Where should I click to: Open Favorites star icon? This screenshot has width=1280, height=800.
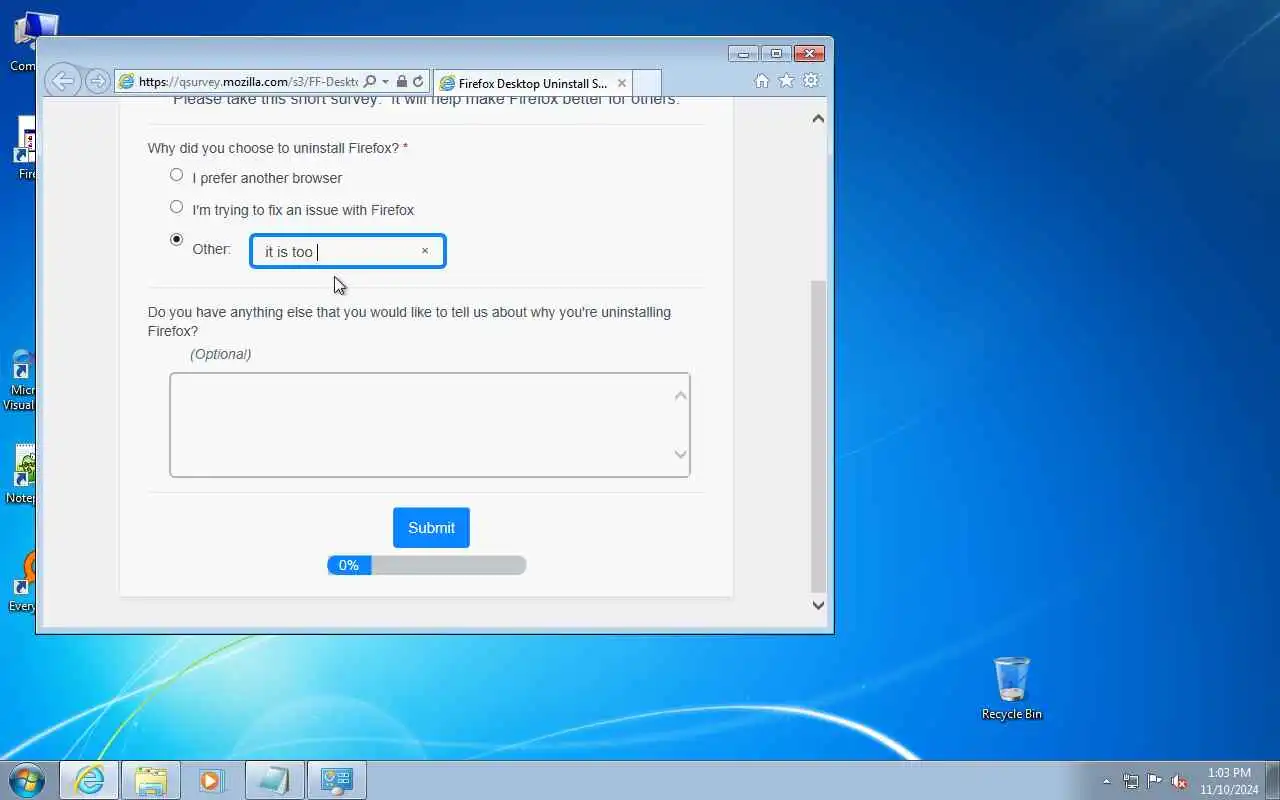point(787,81)
